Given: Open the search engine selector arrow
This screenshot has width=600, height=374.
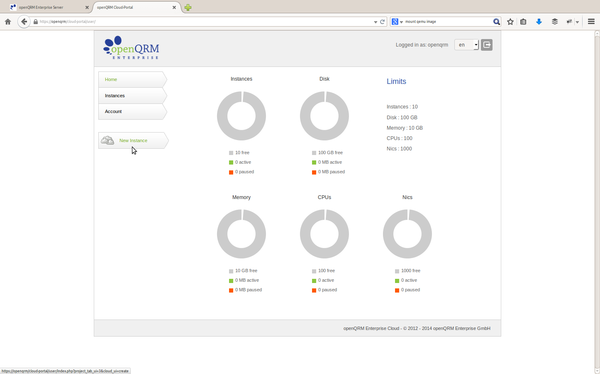Looking at the screenshot, I should click(x=401, y=22).
